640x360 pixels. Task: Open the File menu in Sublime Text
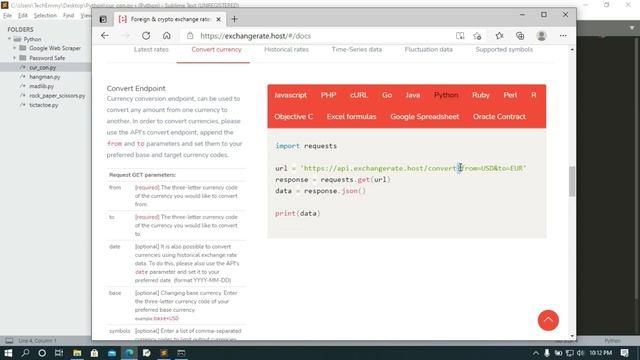click(7, 16)
